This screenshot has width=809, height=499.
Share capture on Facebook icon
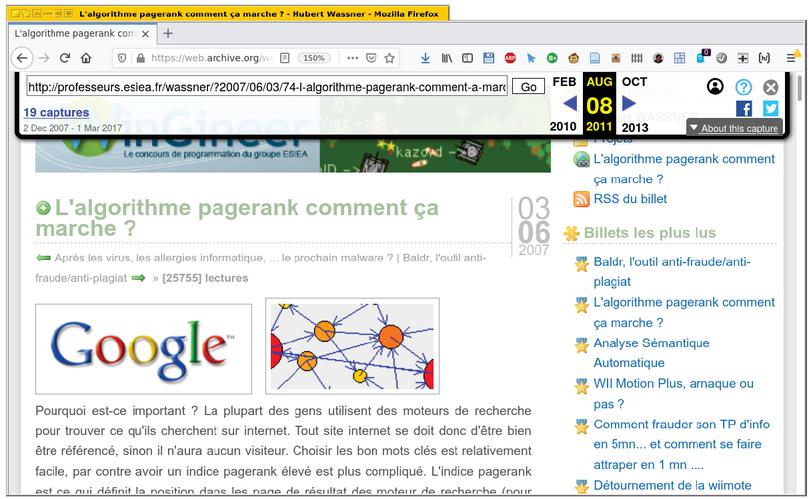pos(744,108)
